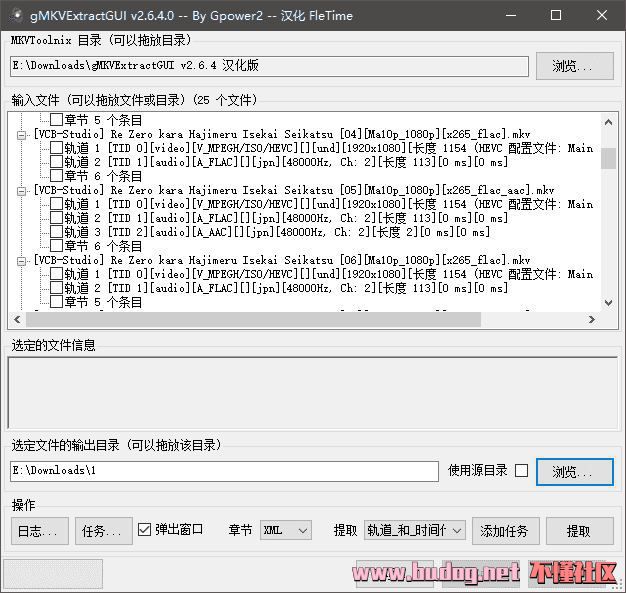626x593 pixels.
Task: Check video track 1 of episode [04]
Action: point(56,148)
